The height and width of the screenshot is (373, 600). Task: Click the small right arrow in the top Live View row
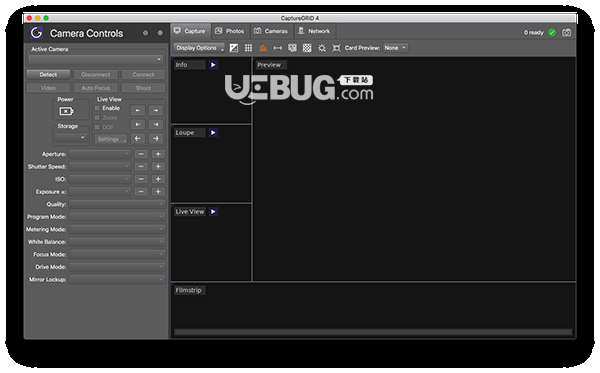[x=156, y=111]
